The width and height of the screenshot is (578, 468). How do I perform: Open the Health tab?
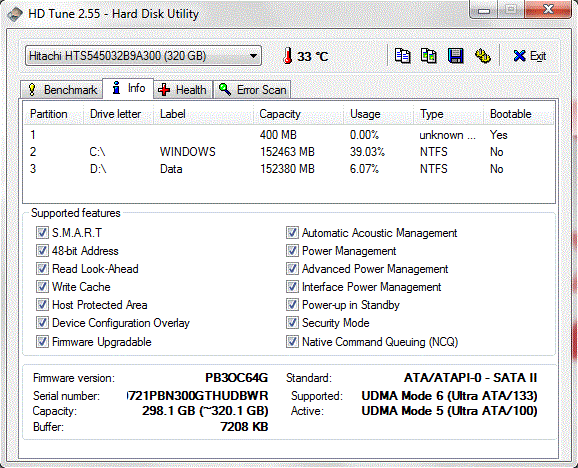(183, 90)
